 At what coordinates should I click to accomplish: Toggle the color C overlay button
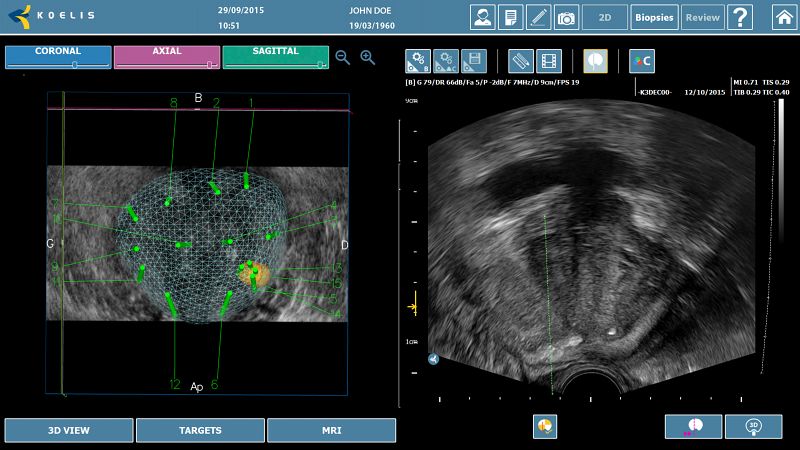(642, 61)
